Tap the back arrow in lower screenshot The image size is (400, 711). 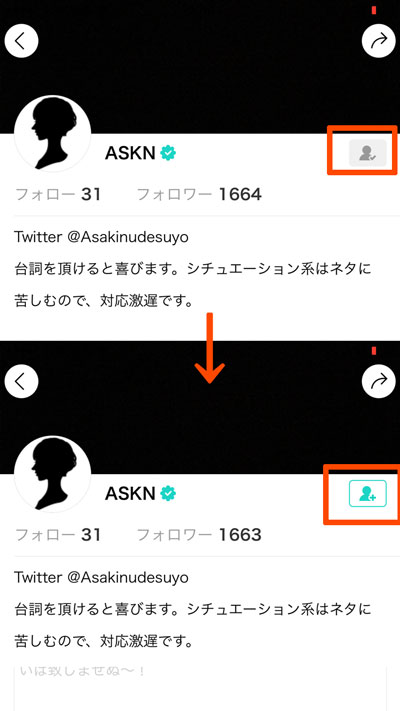point(21,382)
